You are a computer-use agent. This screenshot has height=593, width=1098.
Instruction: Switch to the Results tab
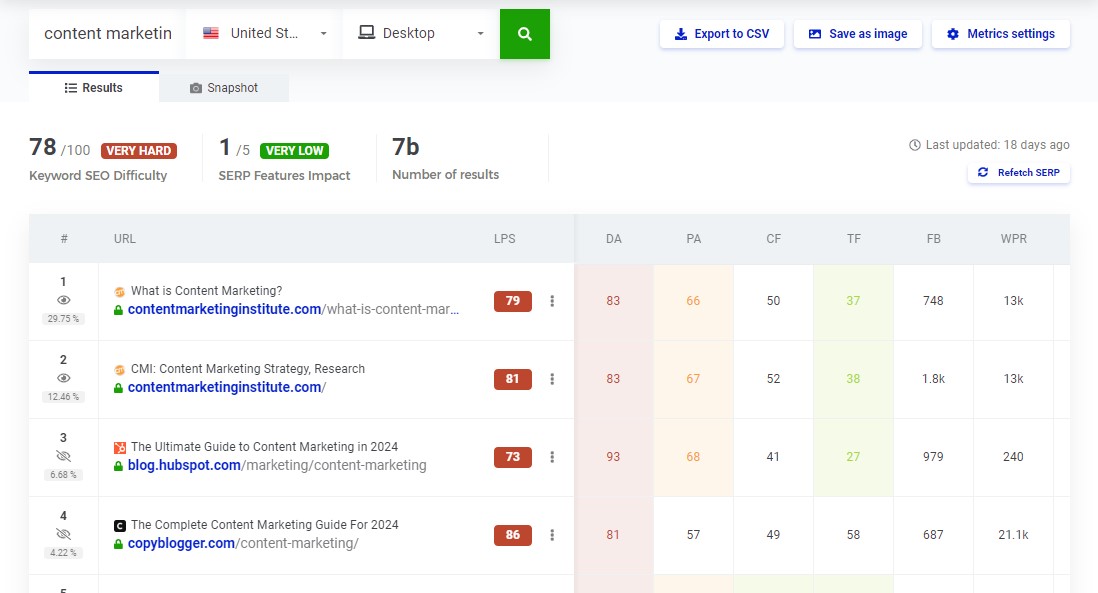94,88
